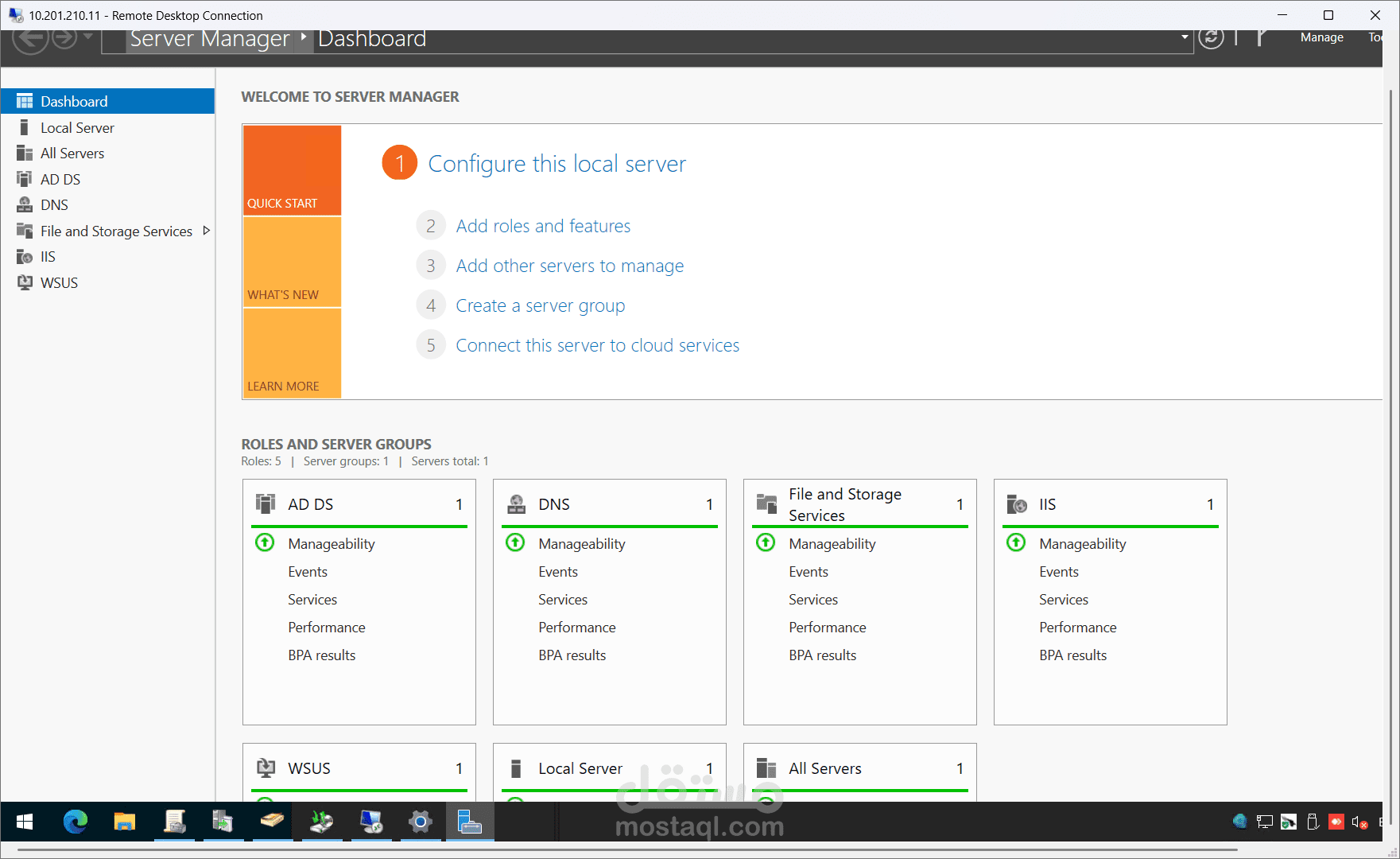Click the IIS icon in the sidebar

coord(25,256)
